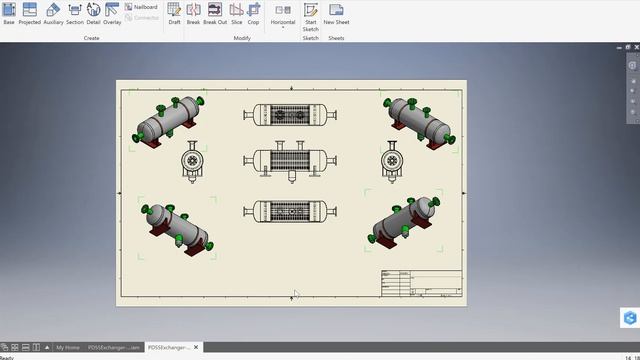Select the Crop tool

click(253, 13)
